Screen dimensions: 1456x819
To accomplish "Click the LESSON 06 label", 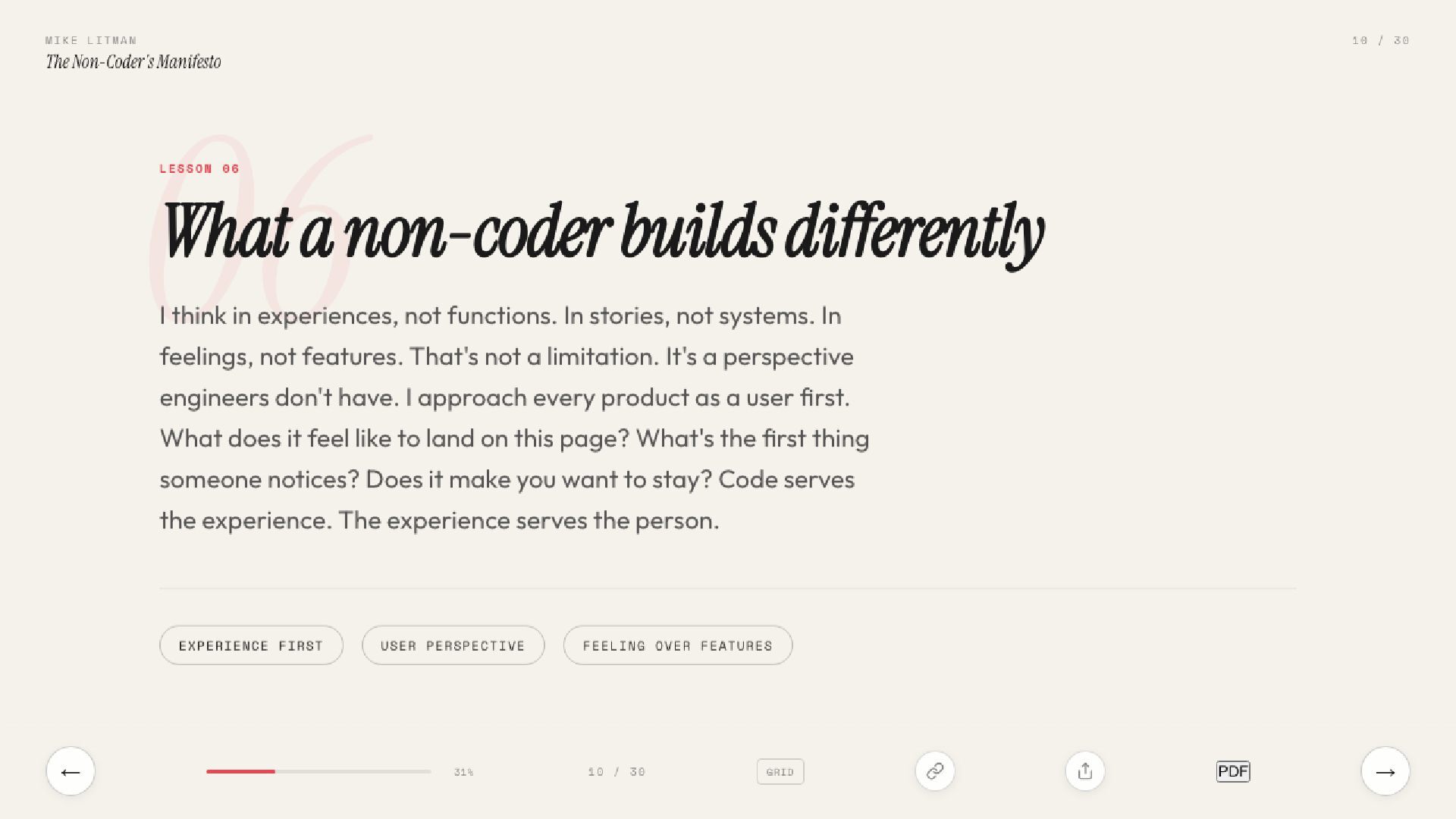I will point(199,168).
